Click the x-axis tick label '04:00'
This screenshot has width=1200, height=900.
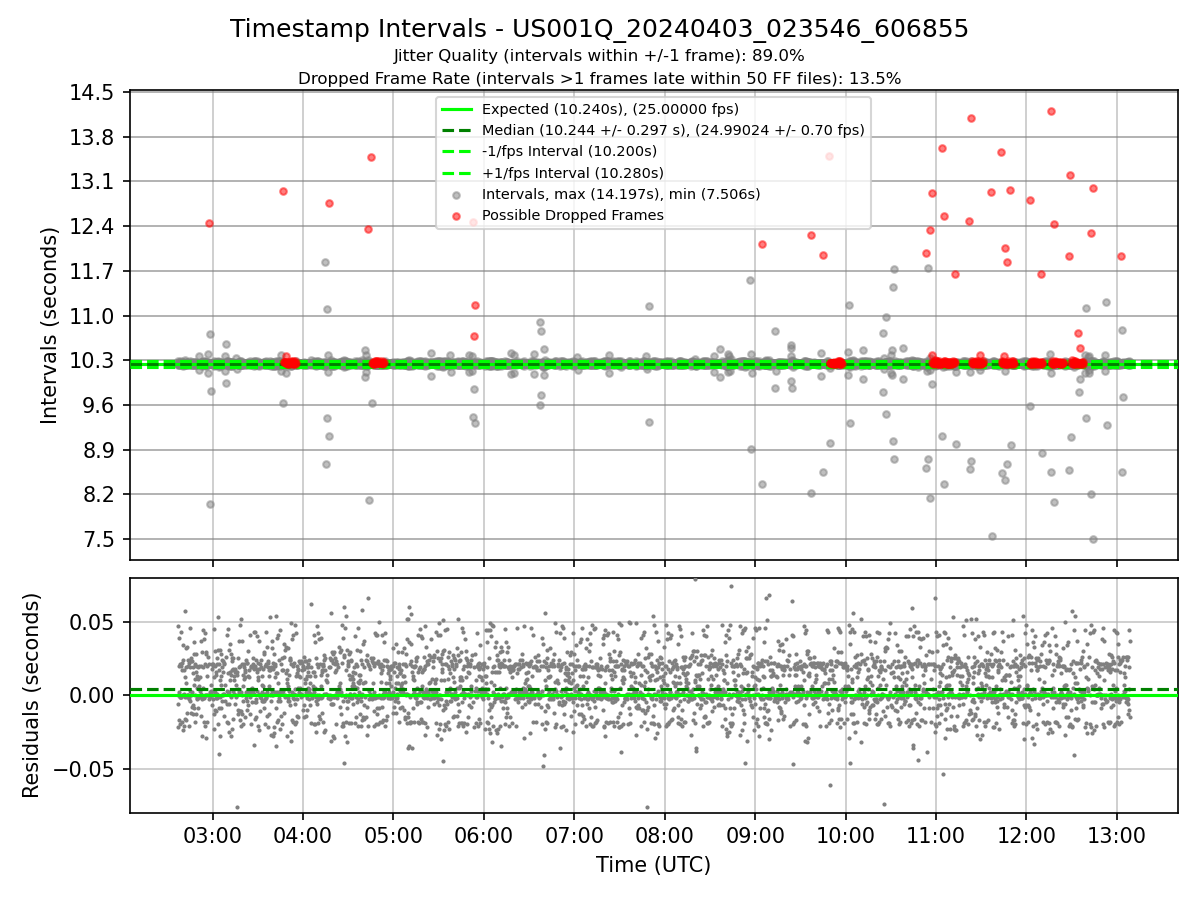coord(302,836)
